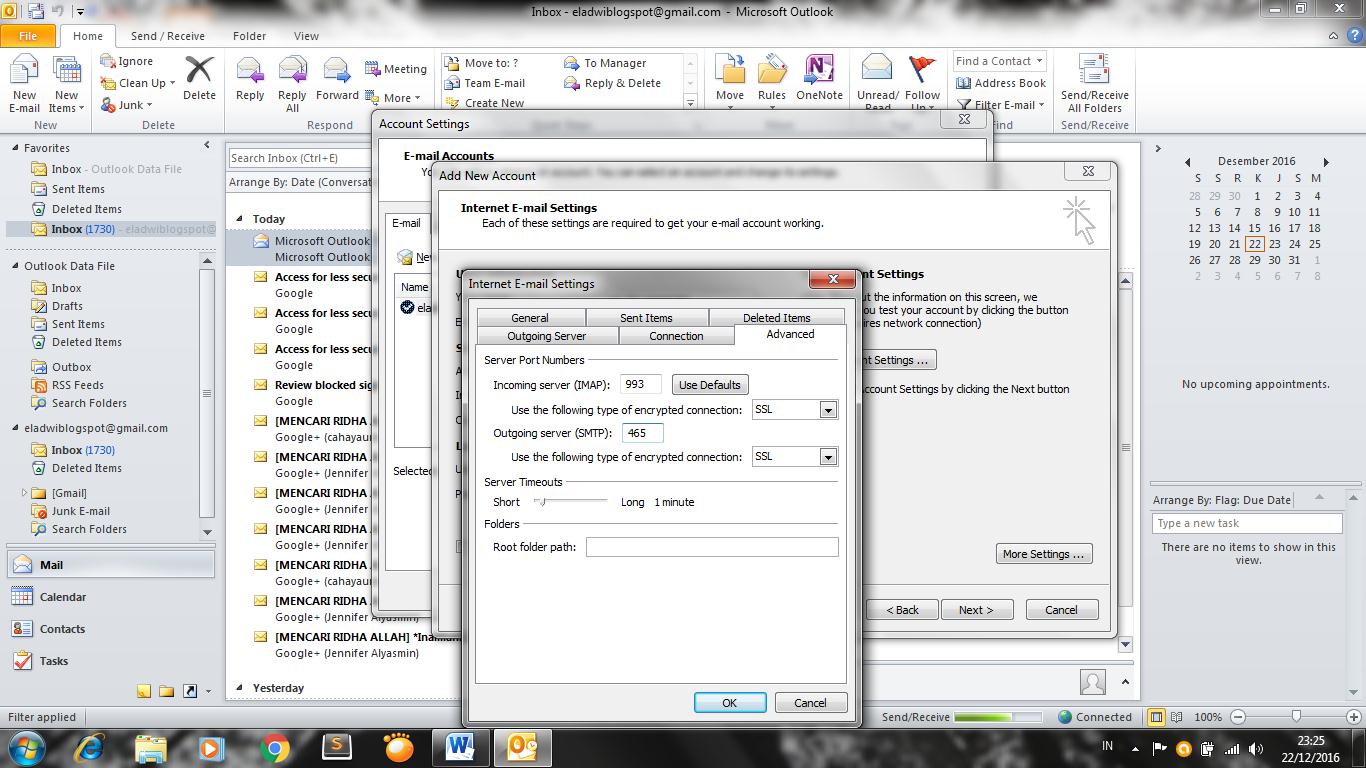Switch to the Outgoing Server tab
1366x768 pixels.
pos(547,336)
